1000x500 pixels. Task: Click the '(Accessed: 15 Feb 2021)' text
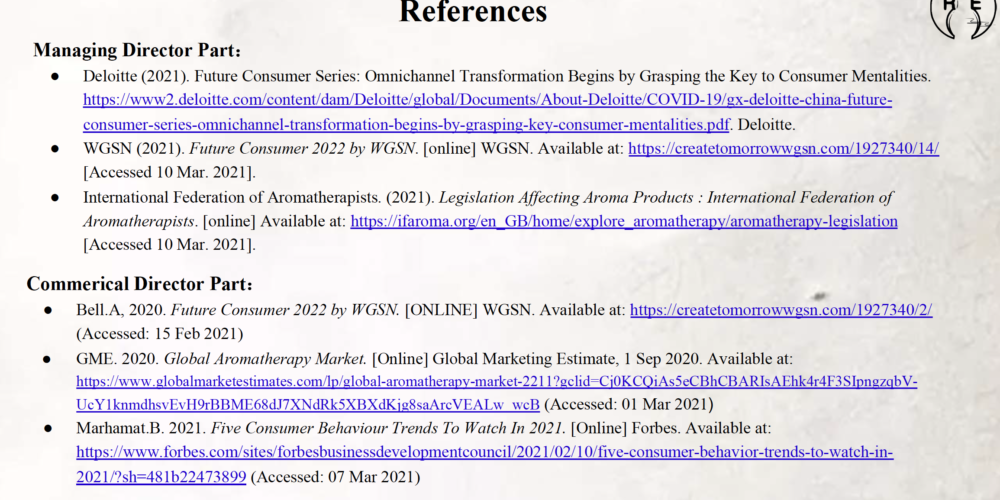(x=159, y=334)
